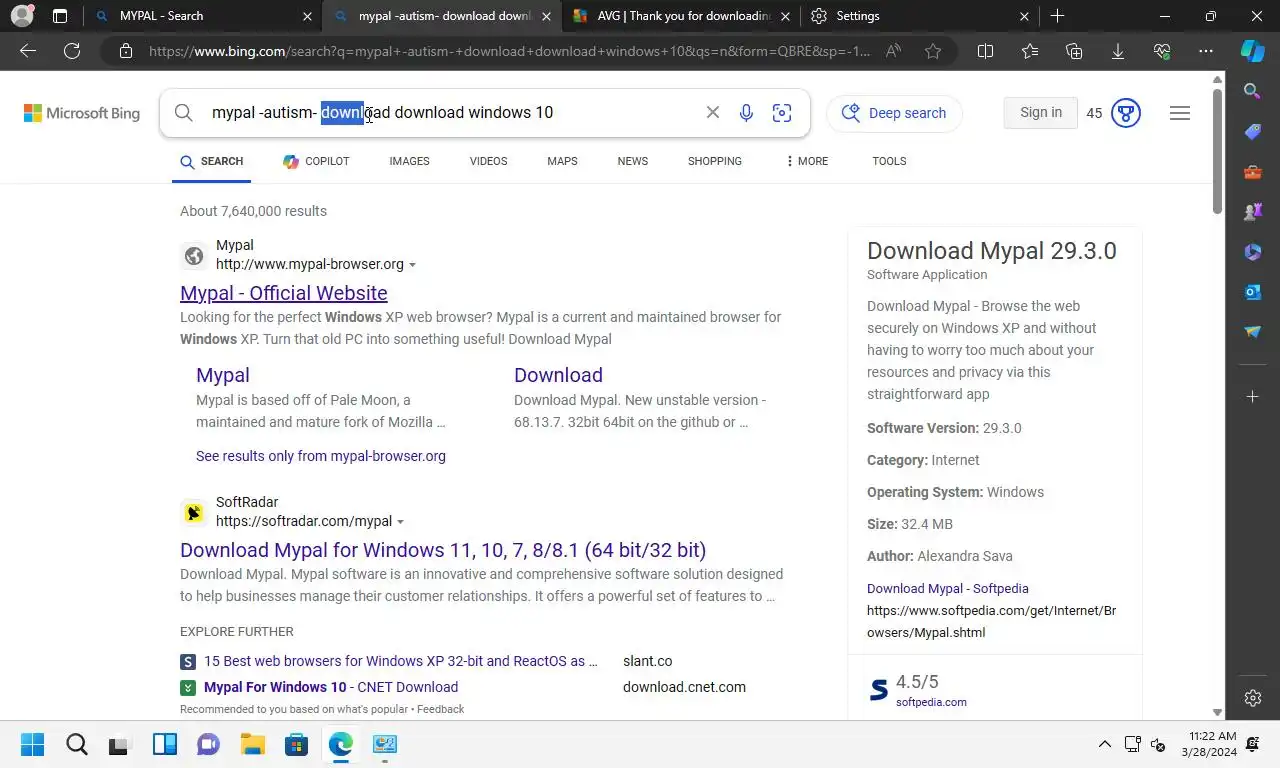
Task: Open Microsoft Store from taskbar
Action: point(296,744)
